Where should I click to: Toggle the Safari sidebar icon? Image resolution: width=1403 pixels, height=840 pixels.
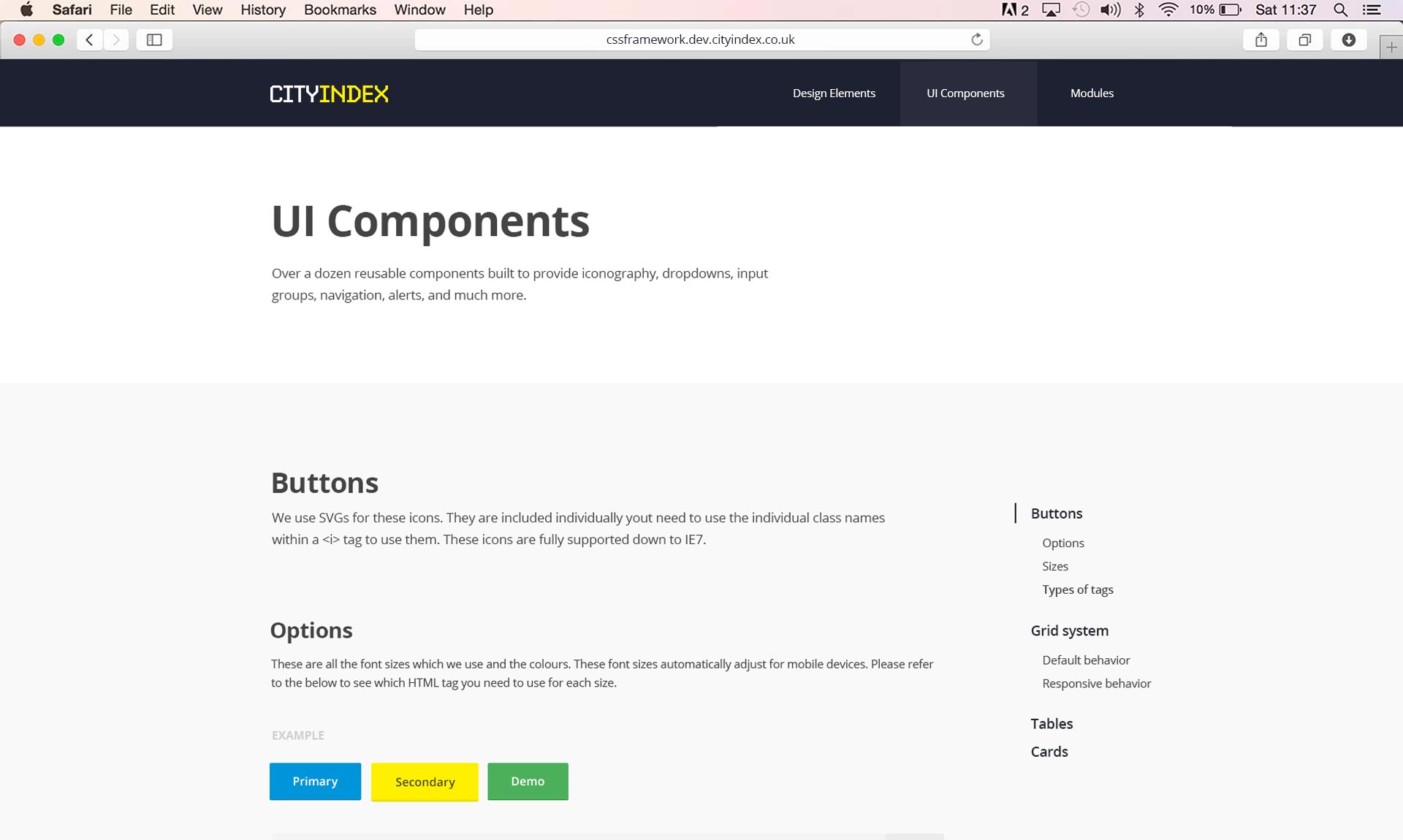(154, 39)
